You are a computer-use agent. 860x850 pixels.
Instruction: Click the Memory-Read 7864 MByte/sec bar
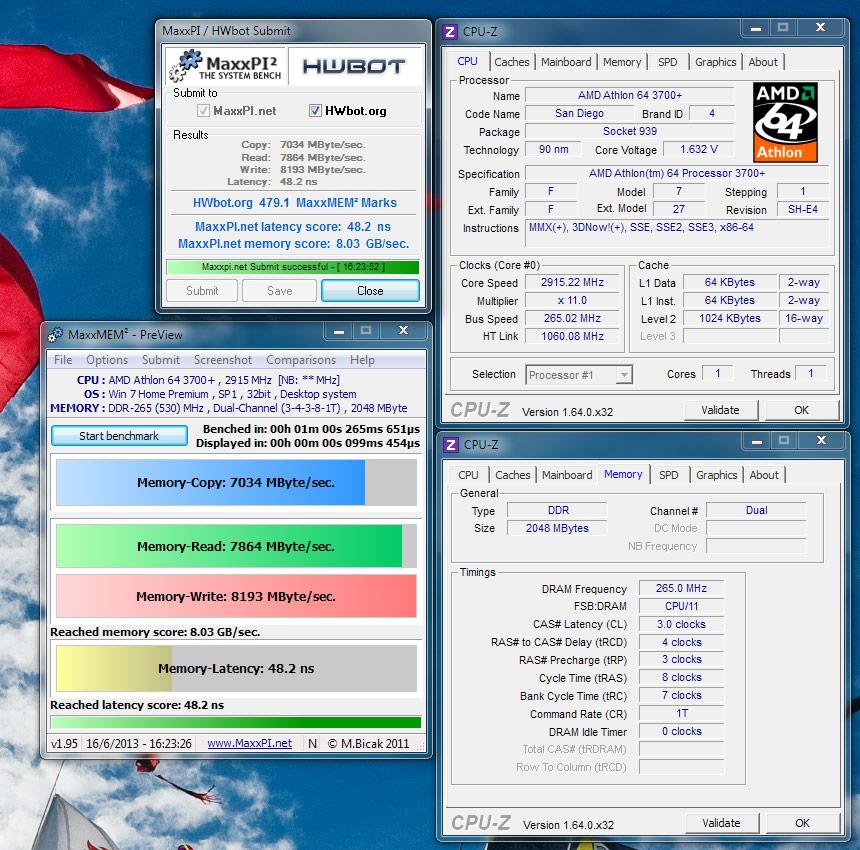click(x=236, y=546)
